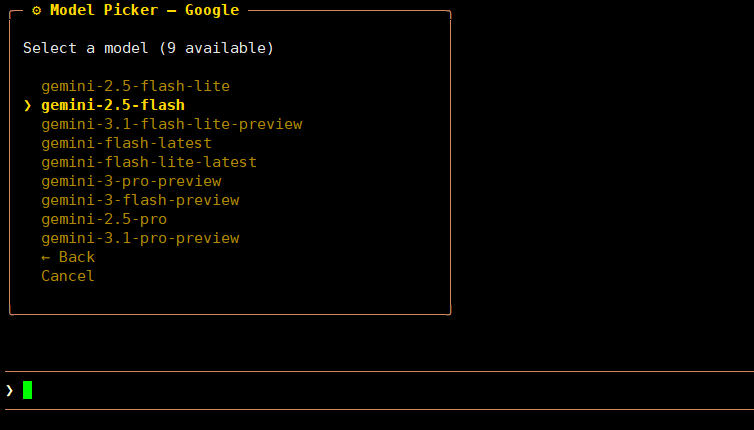Image resolution: width=754 pixels, height=430 pixels.
Task: Select gemini-3-flash-preview entry
Action: (140, 200)
